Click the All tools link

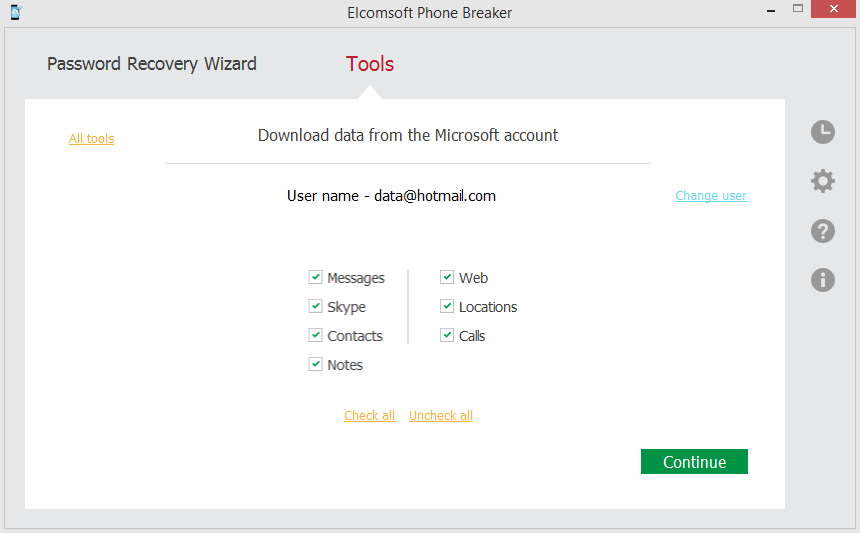pos(91,139)
